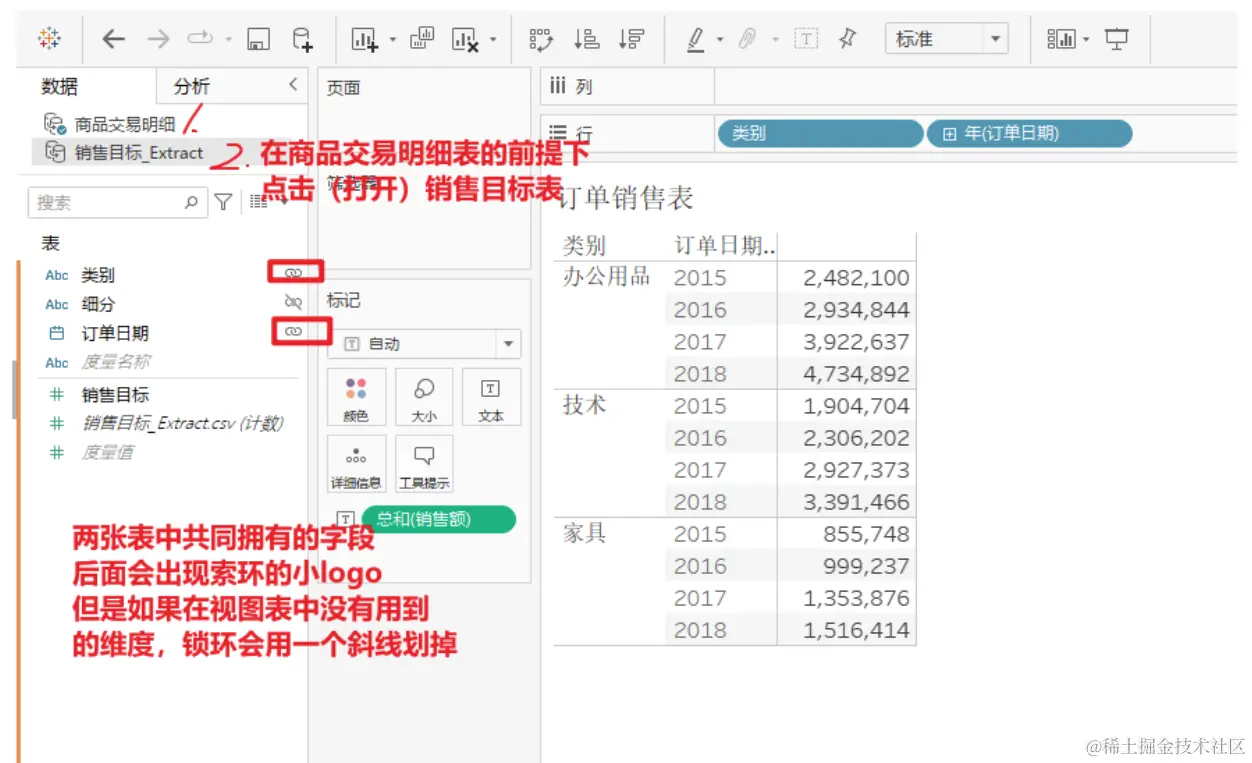This screenshot has height=763, width=1252.
Task: Click the show/hide cards icon
Action: click(x=1061, y=39)
